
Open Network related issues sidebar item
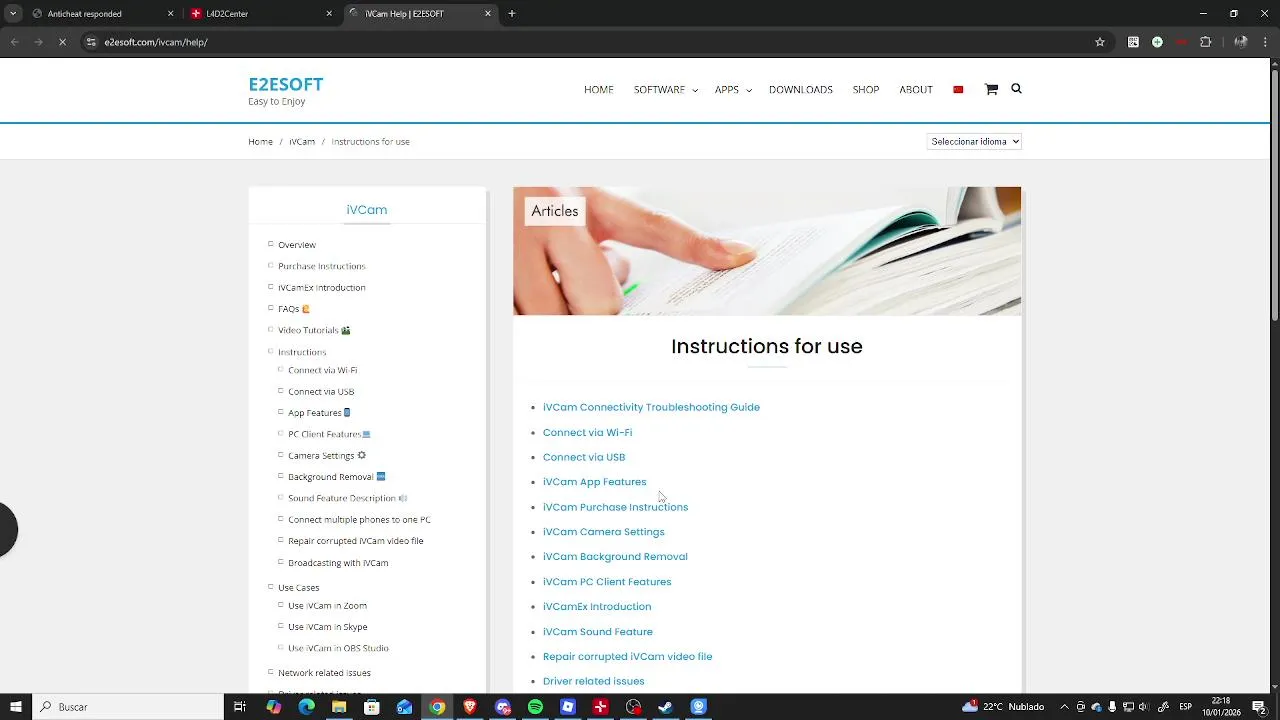(324, 673)
